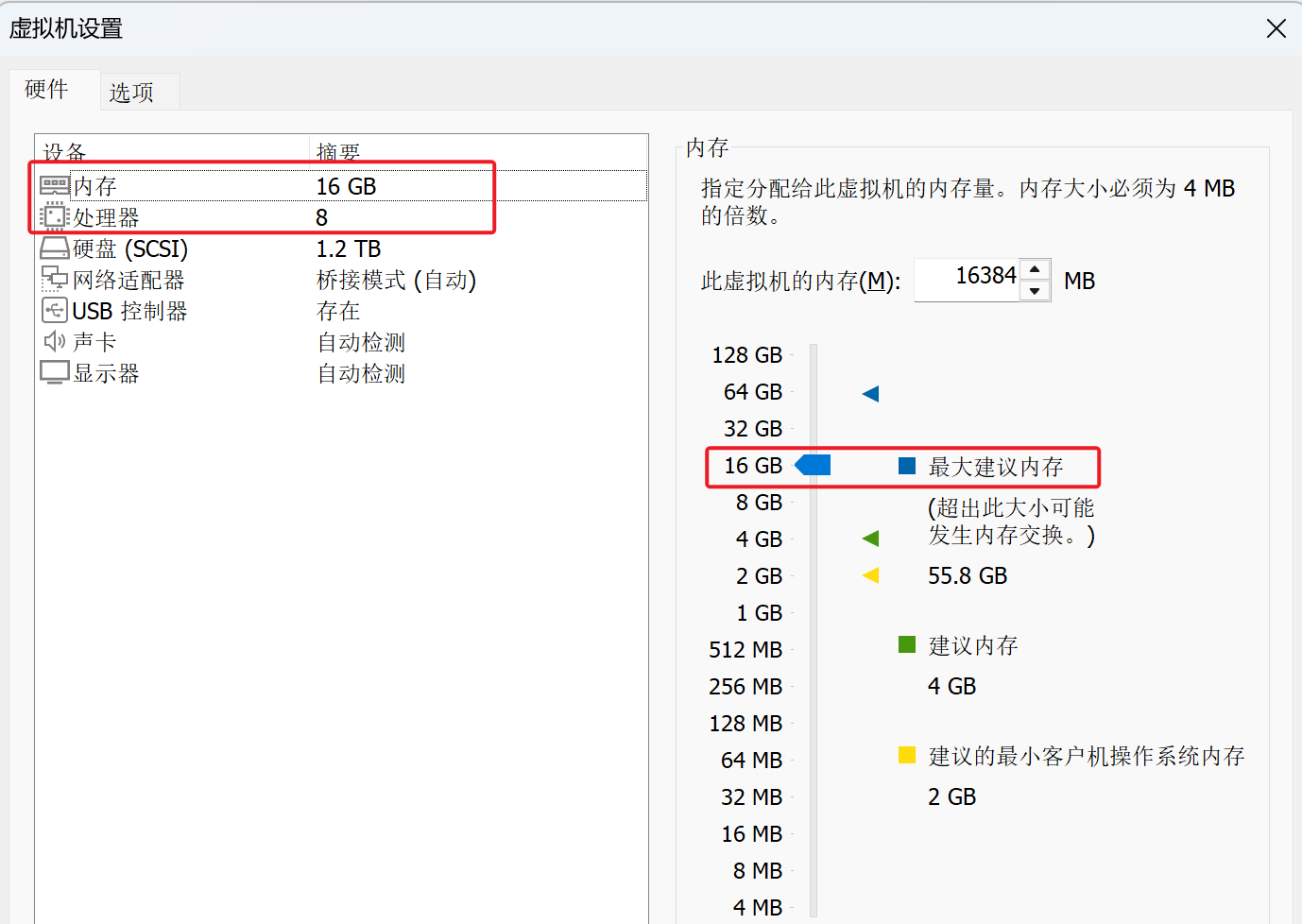
Task: Open the 硬件 (Hardware) tab
Action: tap(46, 90)
